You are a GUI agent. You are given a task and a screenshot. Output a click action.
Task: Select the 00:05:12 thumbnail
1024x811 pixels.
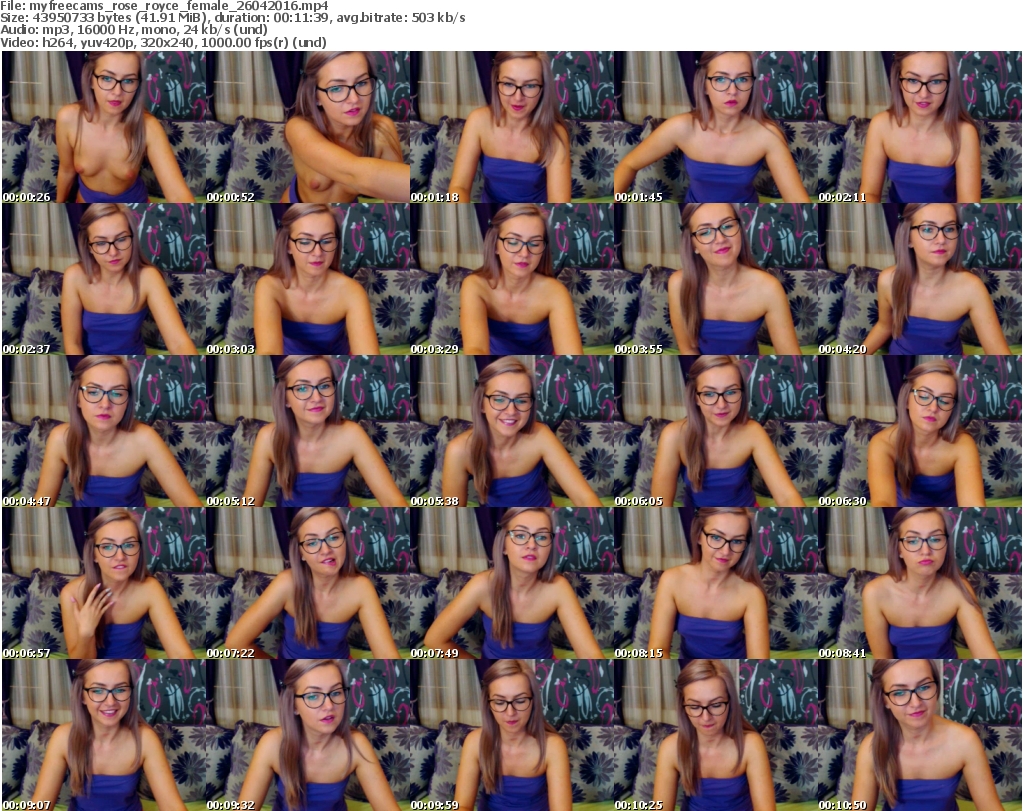(308, 432)
